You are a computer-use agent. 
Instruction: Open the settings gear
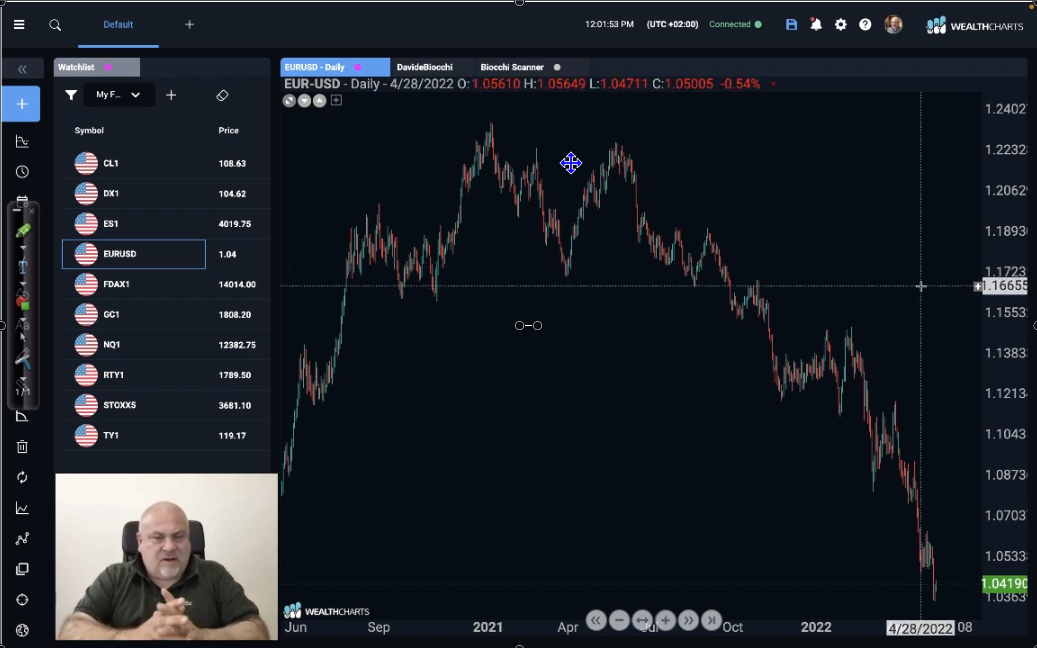coord(841,24)
